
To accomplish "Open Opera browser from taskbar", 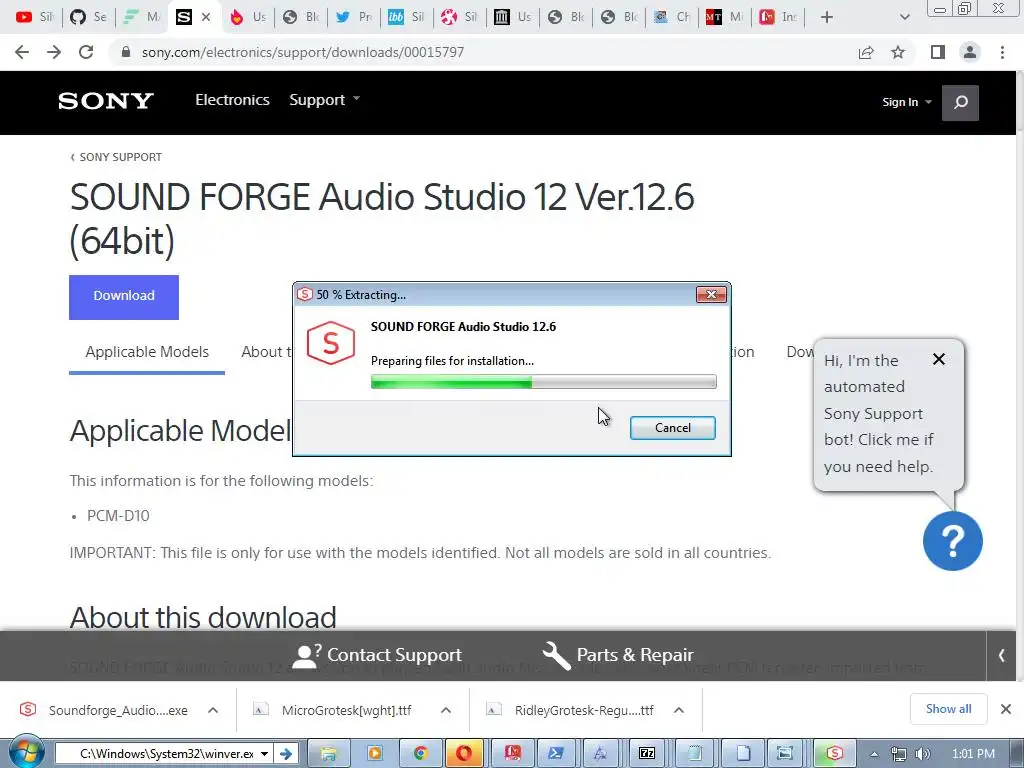I will pyautogui.click(x=464, y=754).
